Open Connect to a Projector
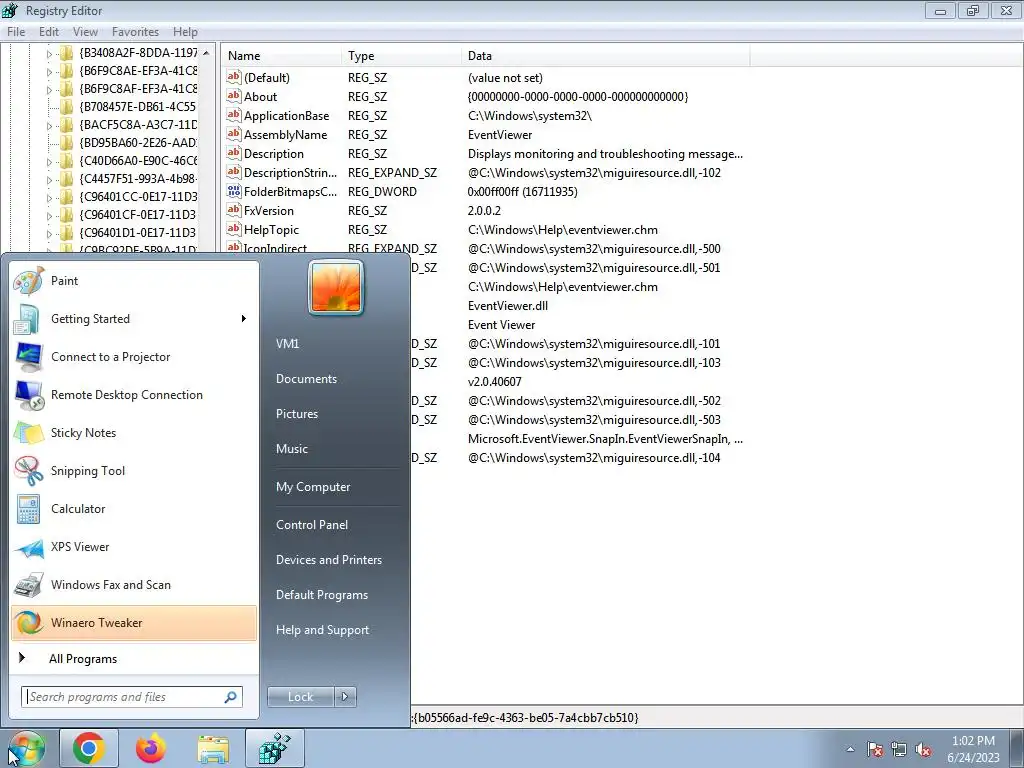The image size is (1024, 768). 134,357
